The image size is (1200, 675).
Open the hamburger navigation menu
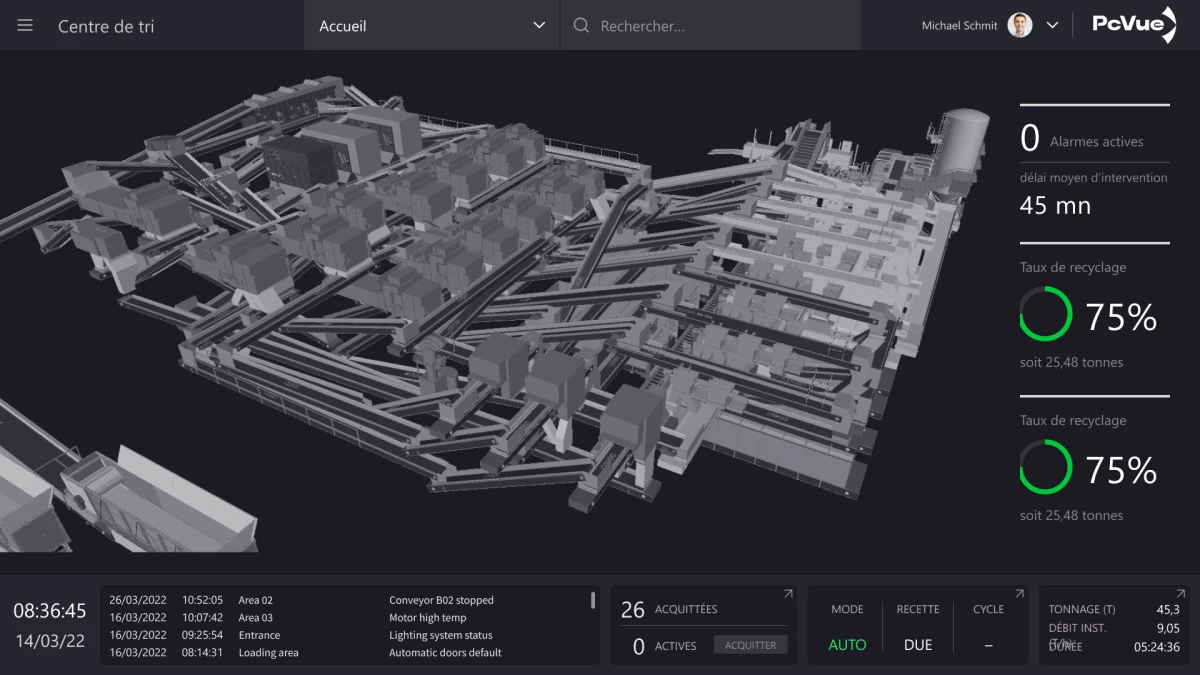click(x=25, y=26)
